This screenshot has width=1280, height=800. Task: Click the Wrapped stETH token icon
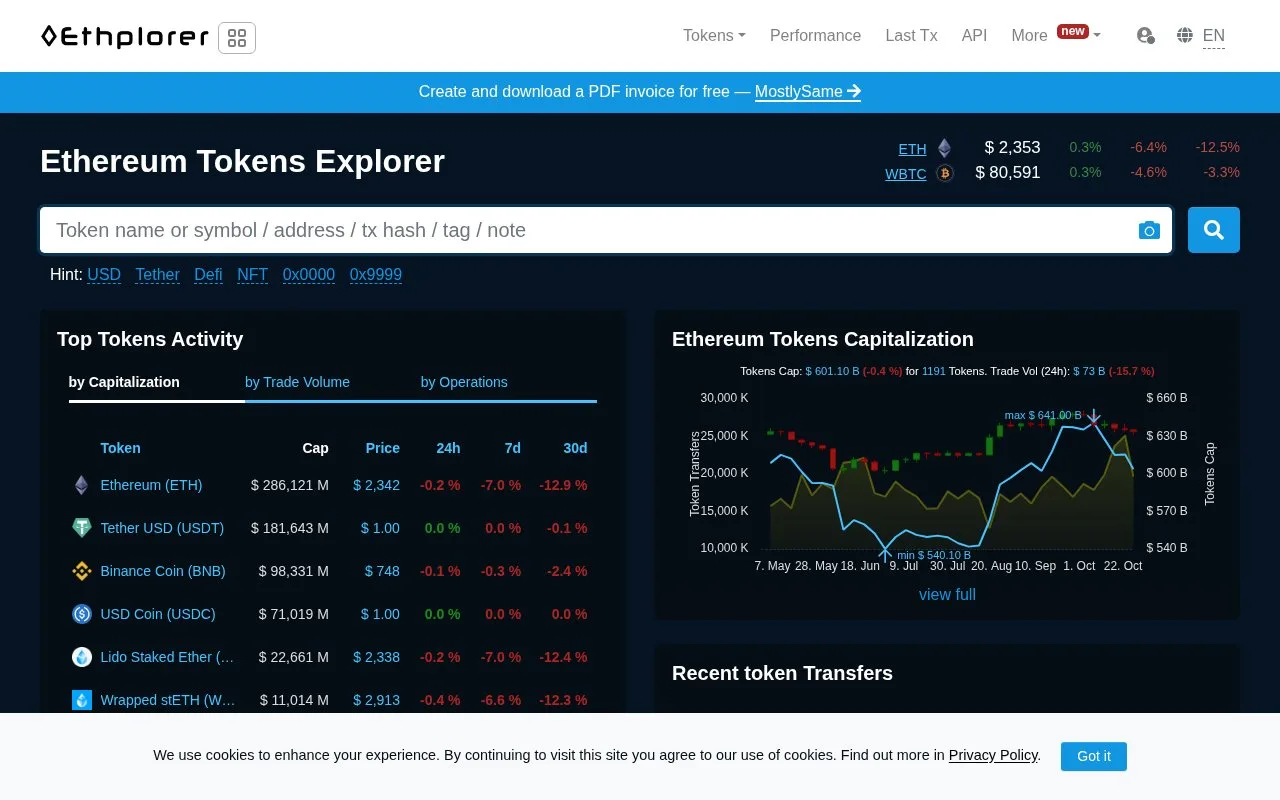(82, 700)
